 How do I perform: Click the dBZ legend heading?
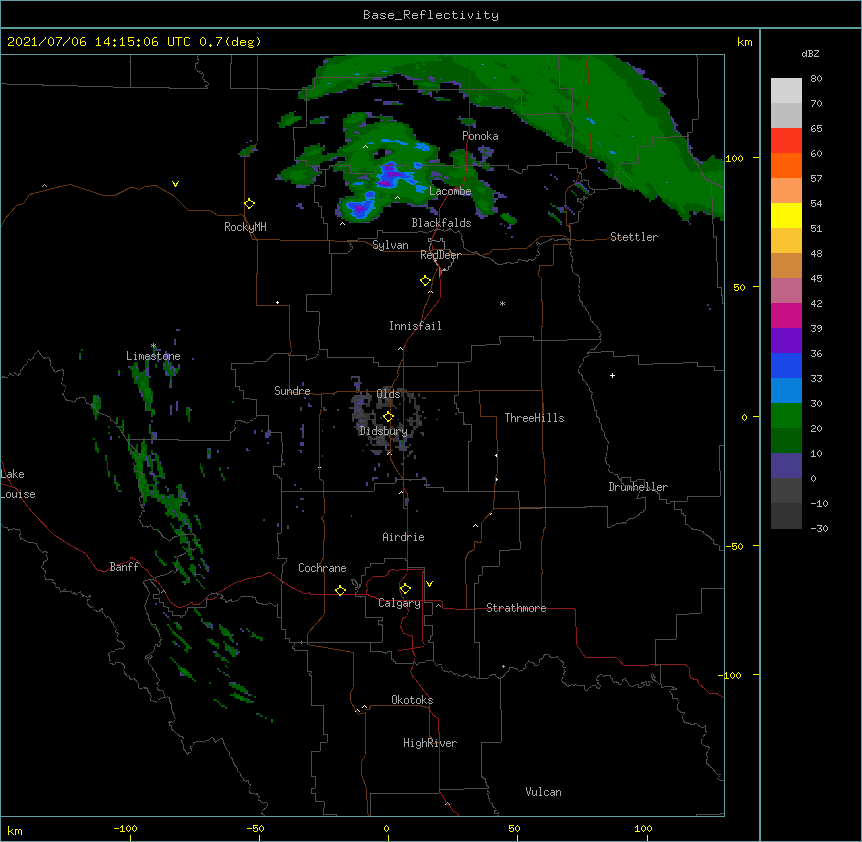pyautogui.click(x=810, y=53)
